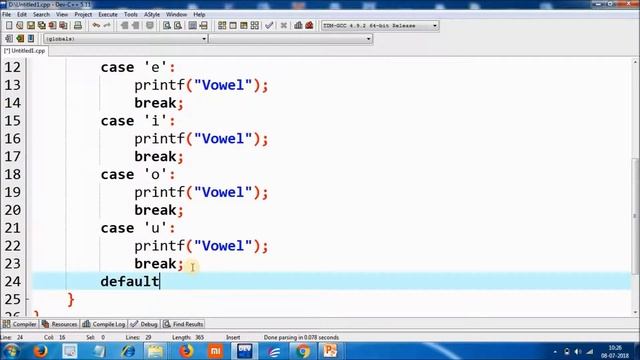Click the Rebuild All toolbar icon
The image size is (640, 360).
pyautogui.click(x=255, y=25)
